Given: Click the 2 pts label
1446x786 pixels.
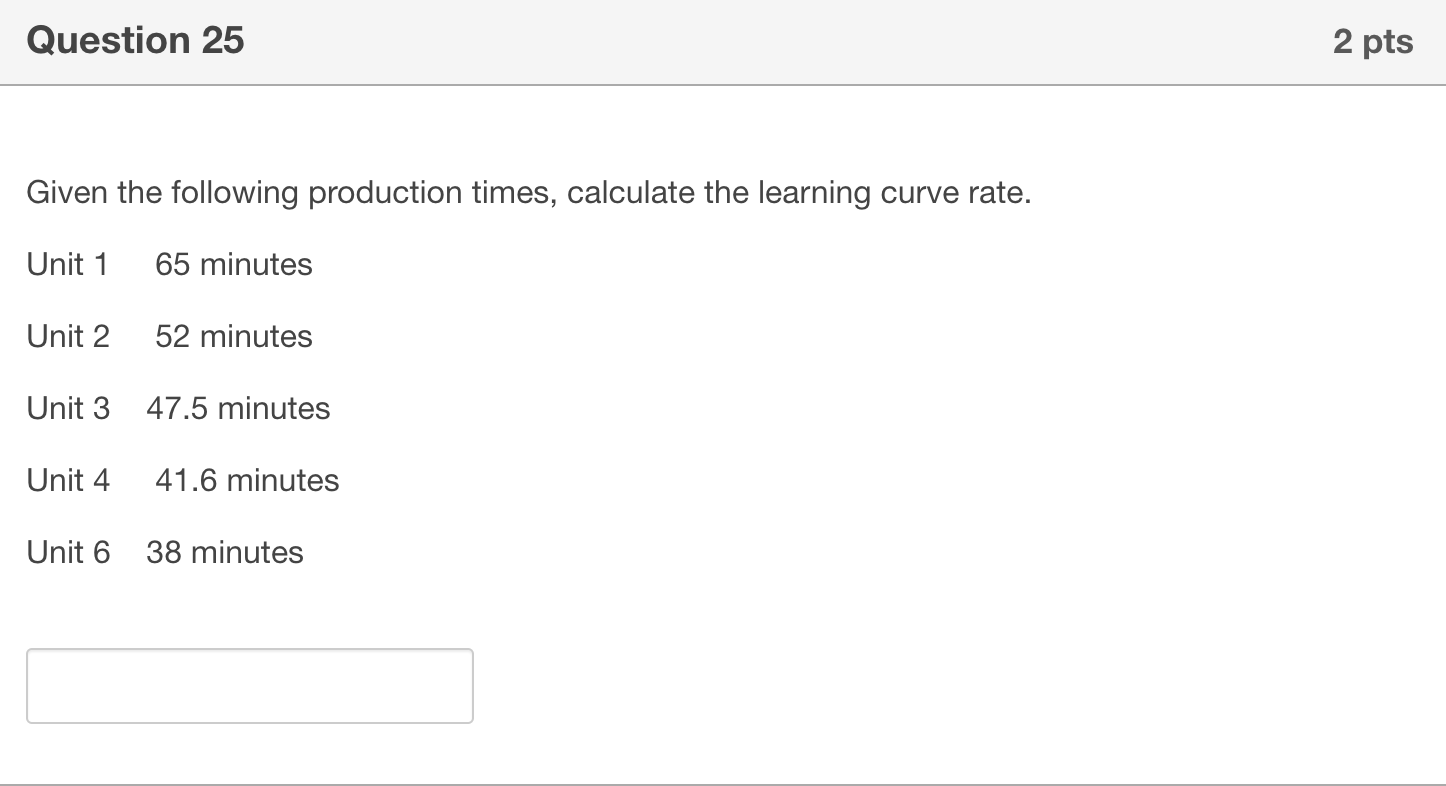Looking at the screenshot, I should (1374, 41).
